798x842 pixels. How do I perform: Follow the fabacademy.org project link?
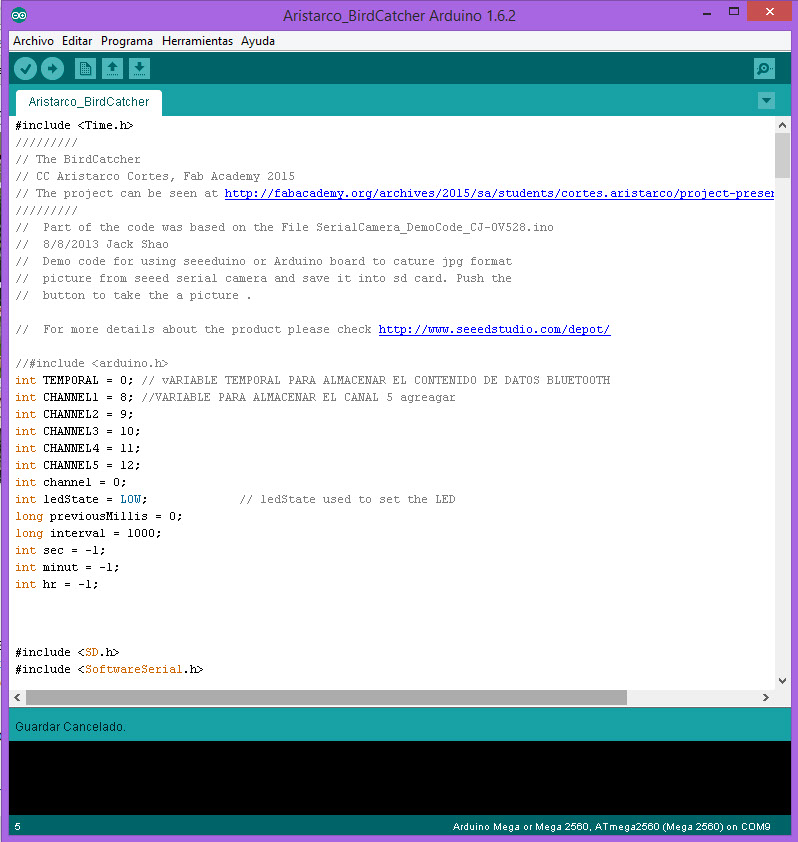point(499,193)
